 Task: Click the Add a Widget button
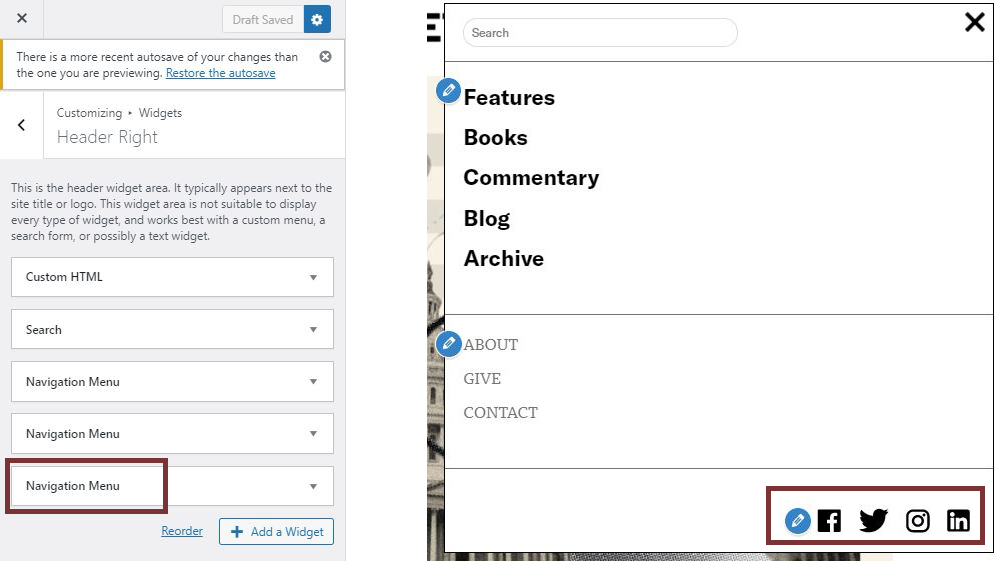276,532
